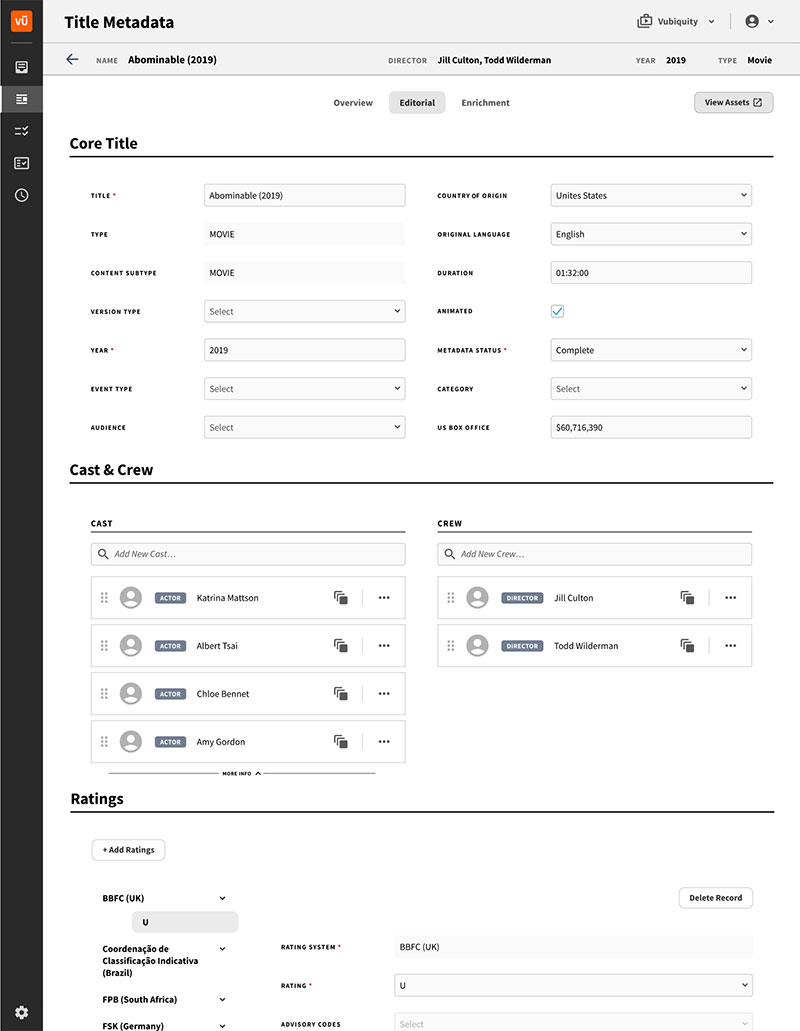800x1031 pixels.
Task: Click the Vubiquity organization icon
Action: (644, 21)
